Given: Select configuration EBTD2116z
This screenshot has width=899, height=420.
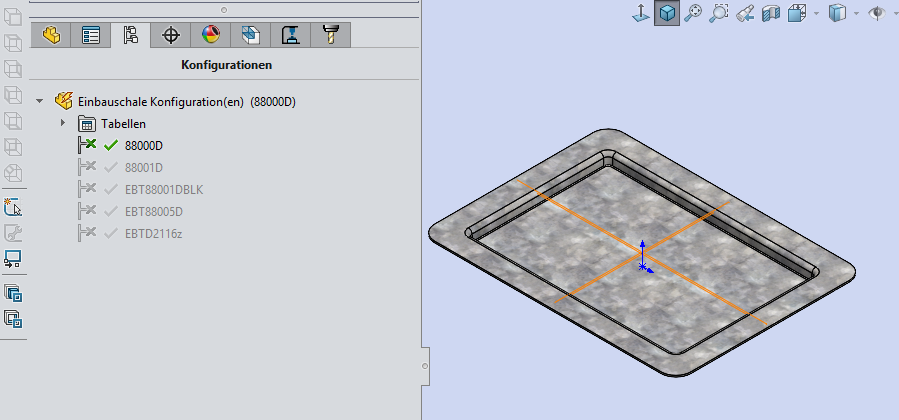Looking at the screenshot, I should tap(153, 234).
